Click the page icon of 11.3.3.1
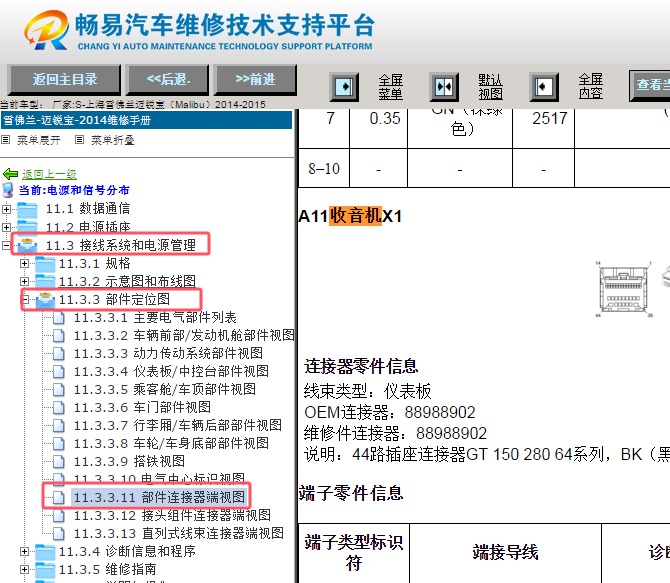 pos(59,318)
